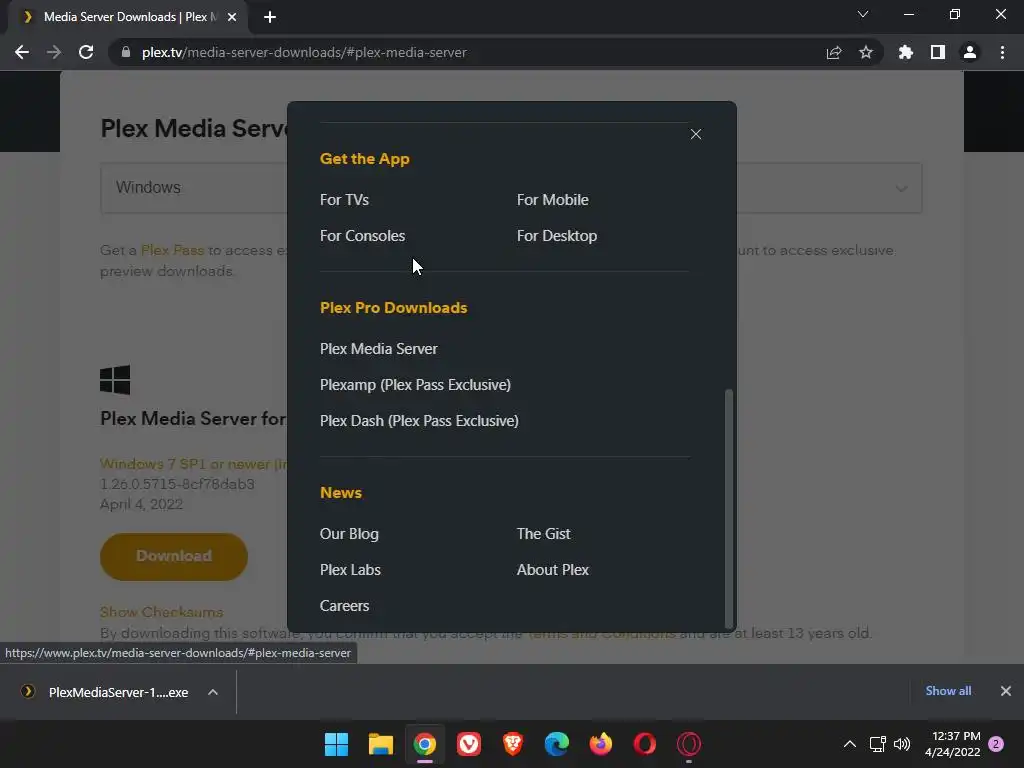Open Vivaldi browser from taskbar
The width and height of the screenshot is (1024, 768).
(469, 744)
